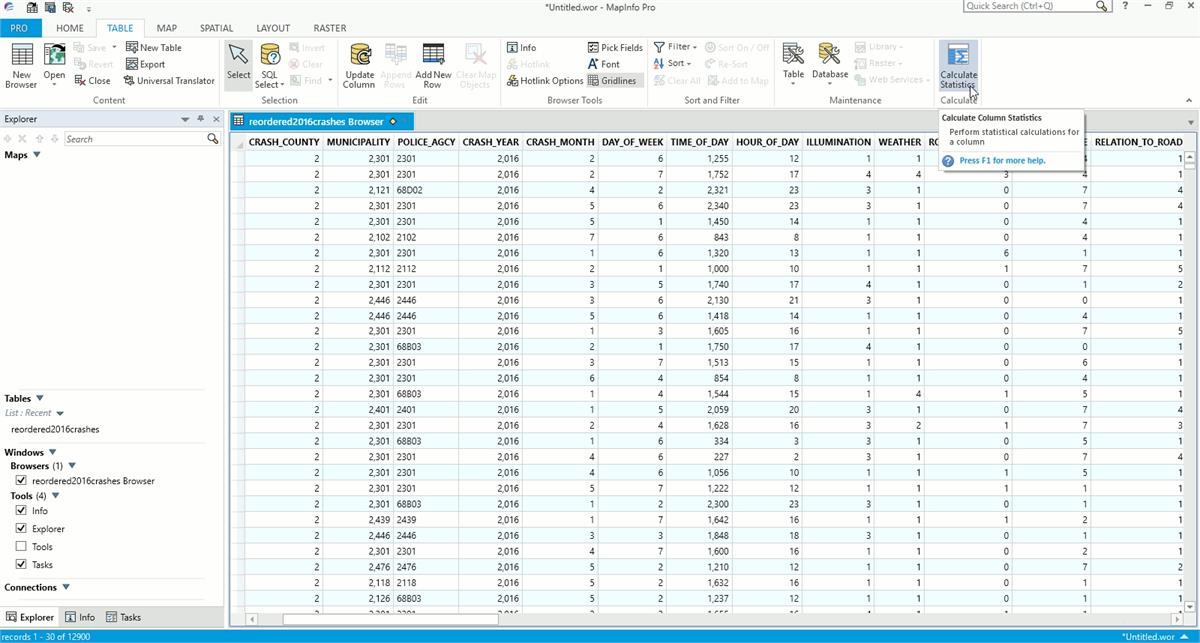Viewport: 1200px width, 643px height.
Task: Collapse the Connections section
Action: 66,587
